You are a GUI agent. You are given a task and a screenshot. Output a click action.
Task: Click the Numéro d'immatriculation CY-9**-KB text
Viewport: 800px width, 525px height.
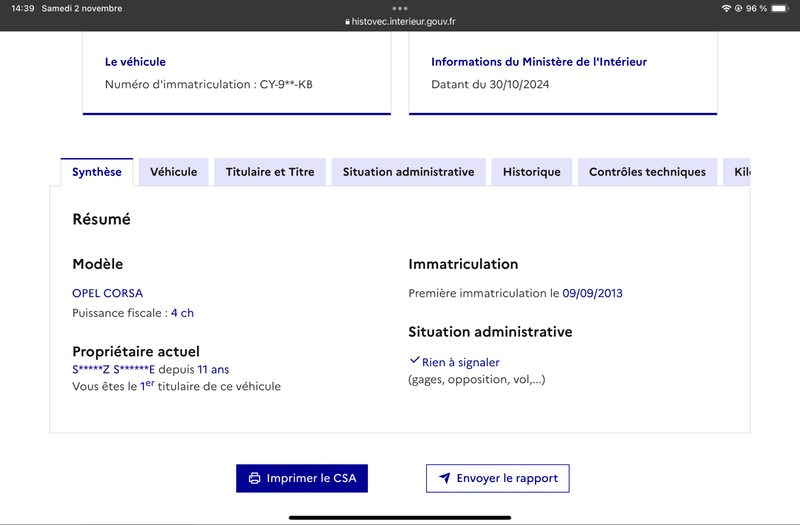pyautogui.click(x=209, y=84)
